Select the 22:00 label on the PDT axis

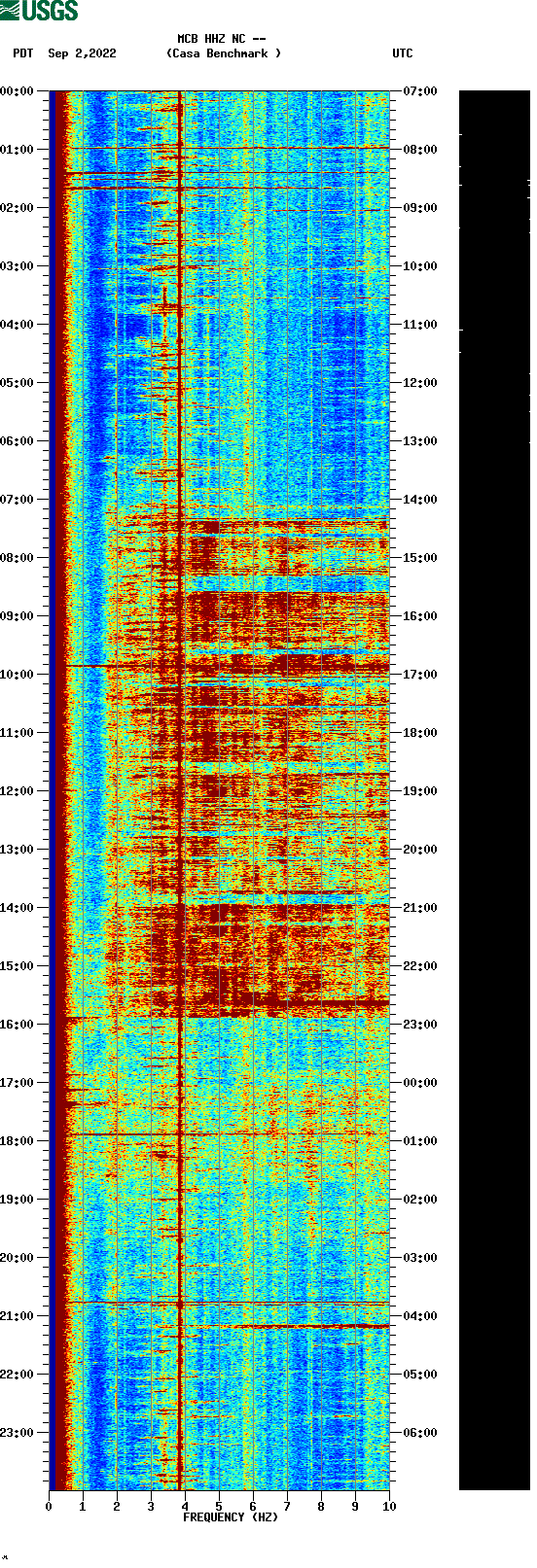[18, 1375]
